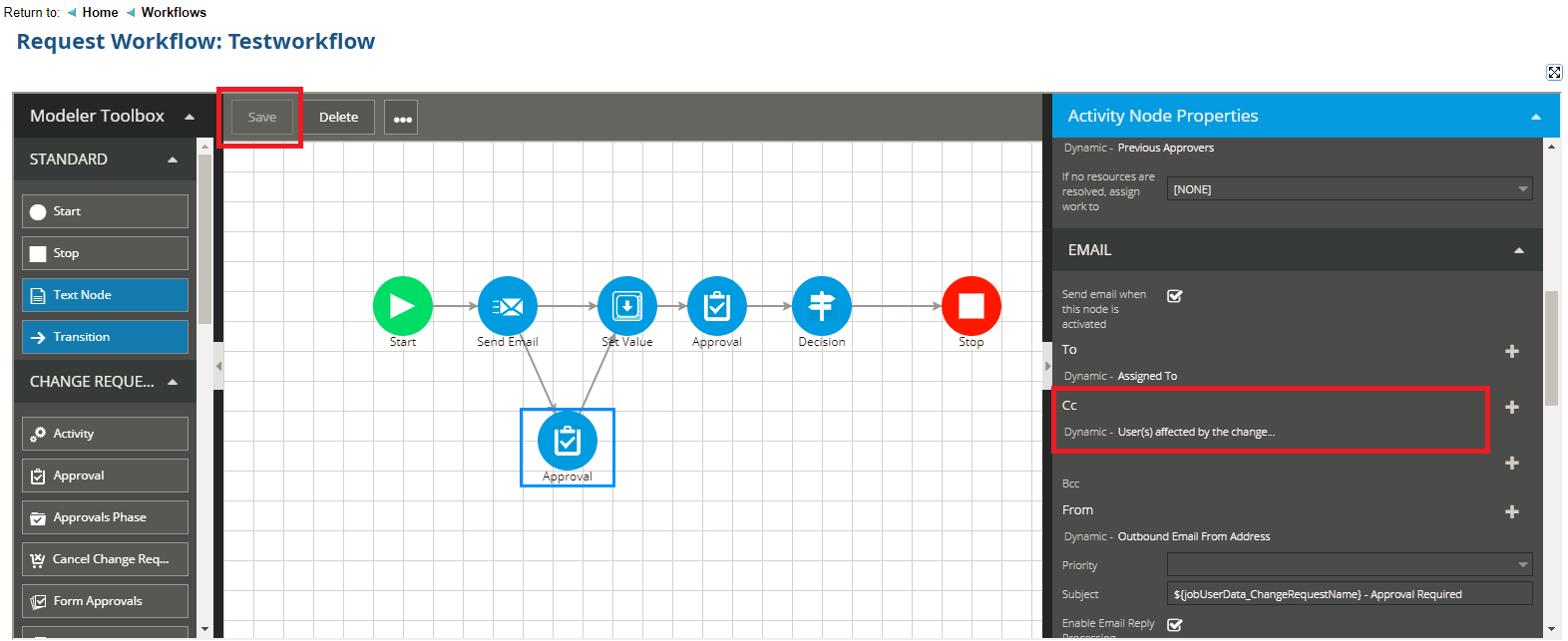Click the Delete button
The height and width of the screenshot is (641, 1568).
338,118
